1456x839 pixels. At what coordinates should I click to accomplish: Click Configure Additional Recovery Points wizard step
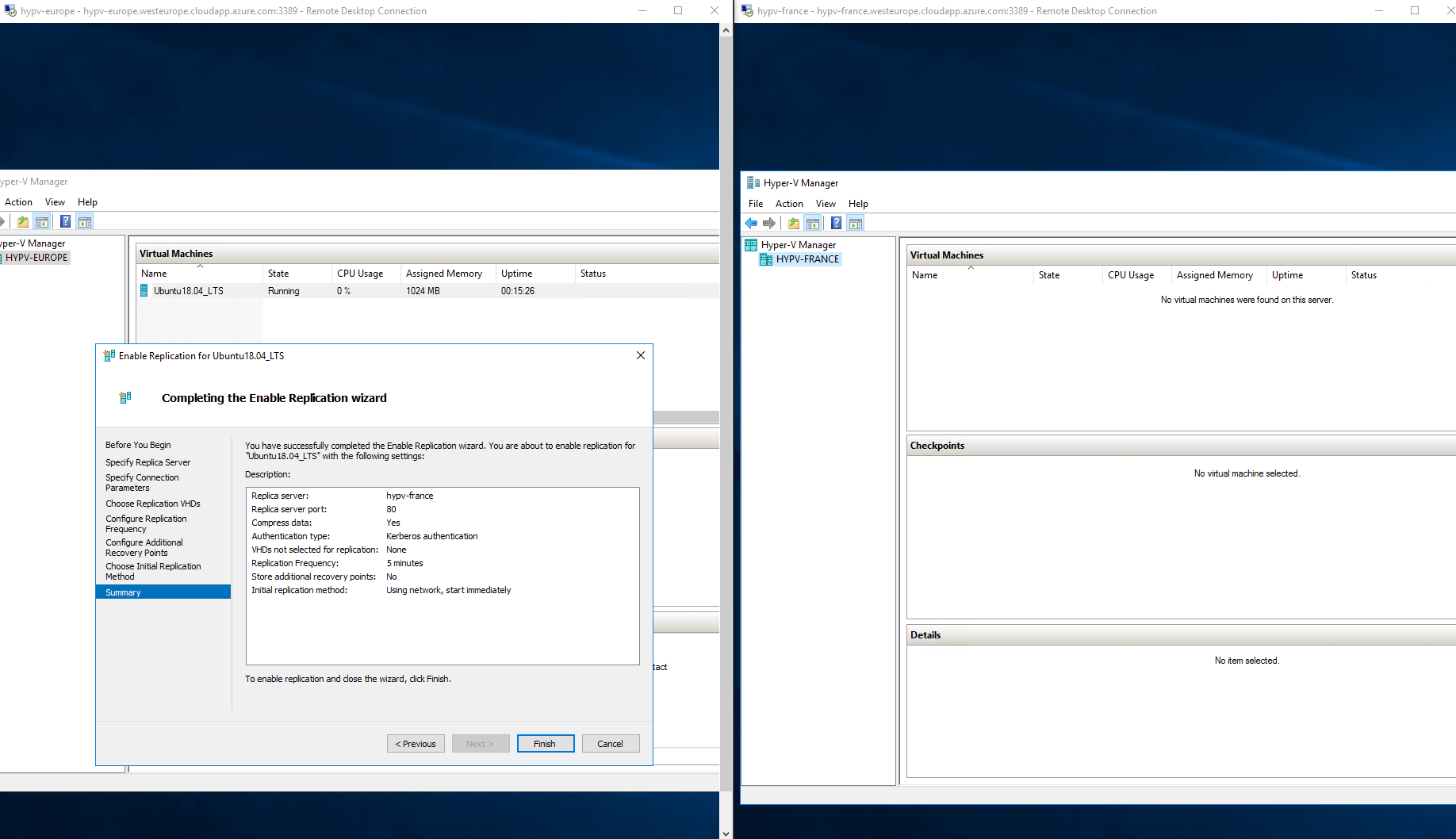[x=144, y=548]
